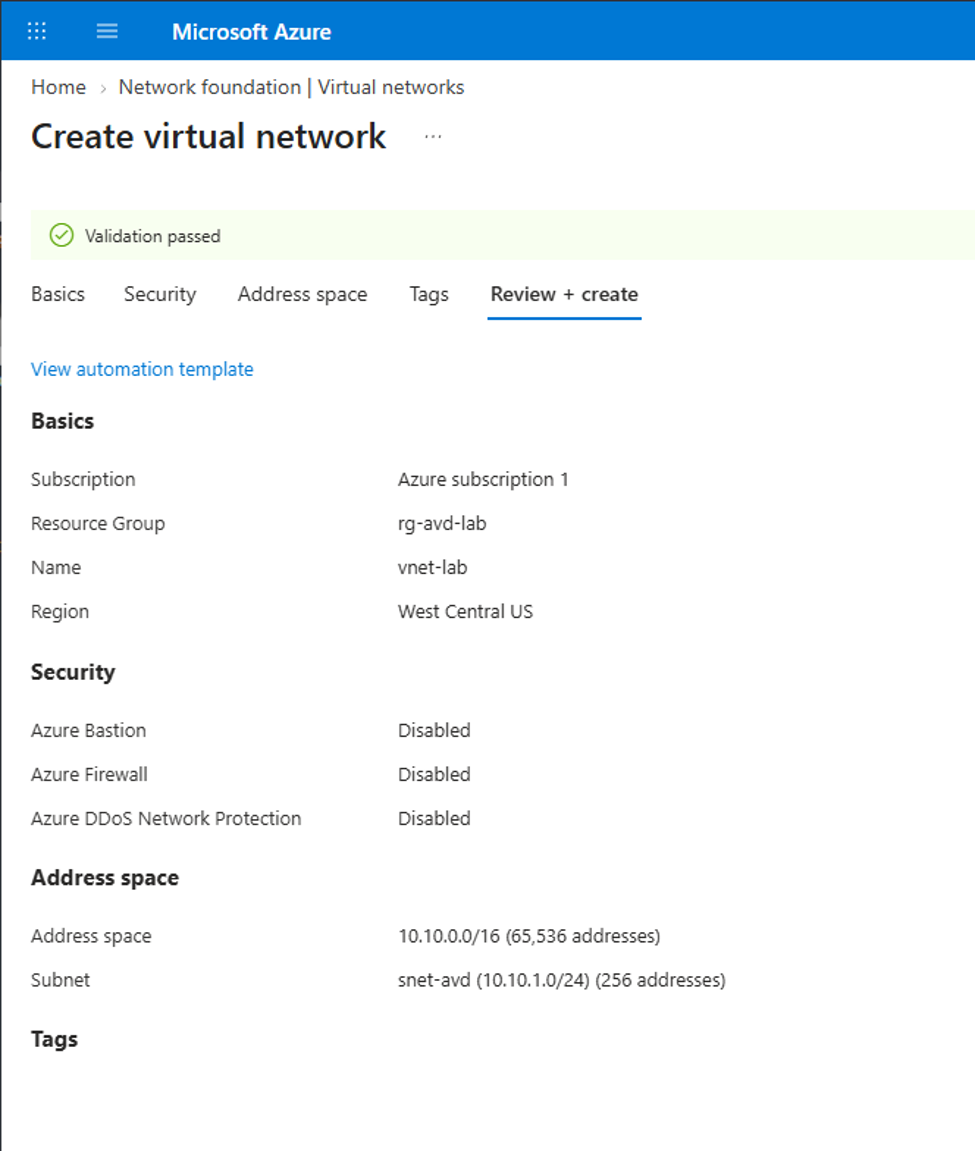The height and width of the screenshot is (1151, 975).
Task: Click the Security section heading
Action: point(73,672)
